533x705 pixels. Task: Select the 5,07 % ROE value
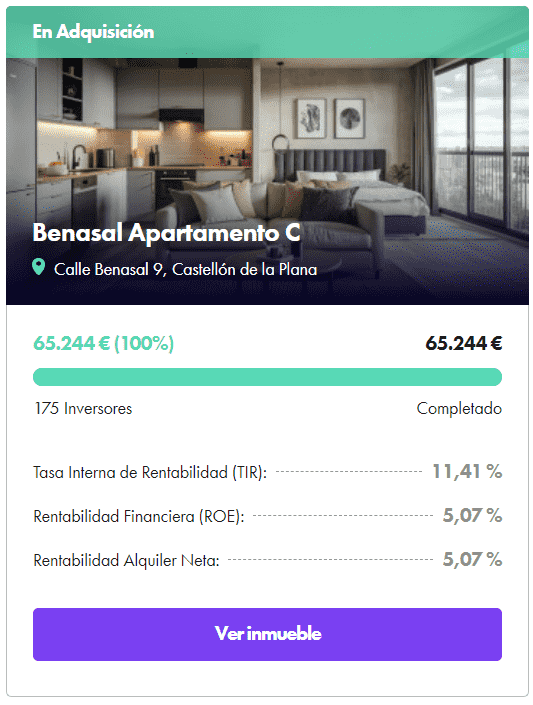pos(472,516)
